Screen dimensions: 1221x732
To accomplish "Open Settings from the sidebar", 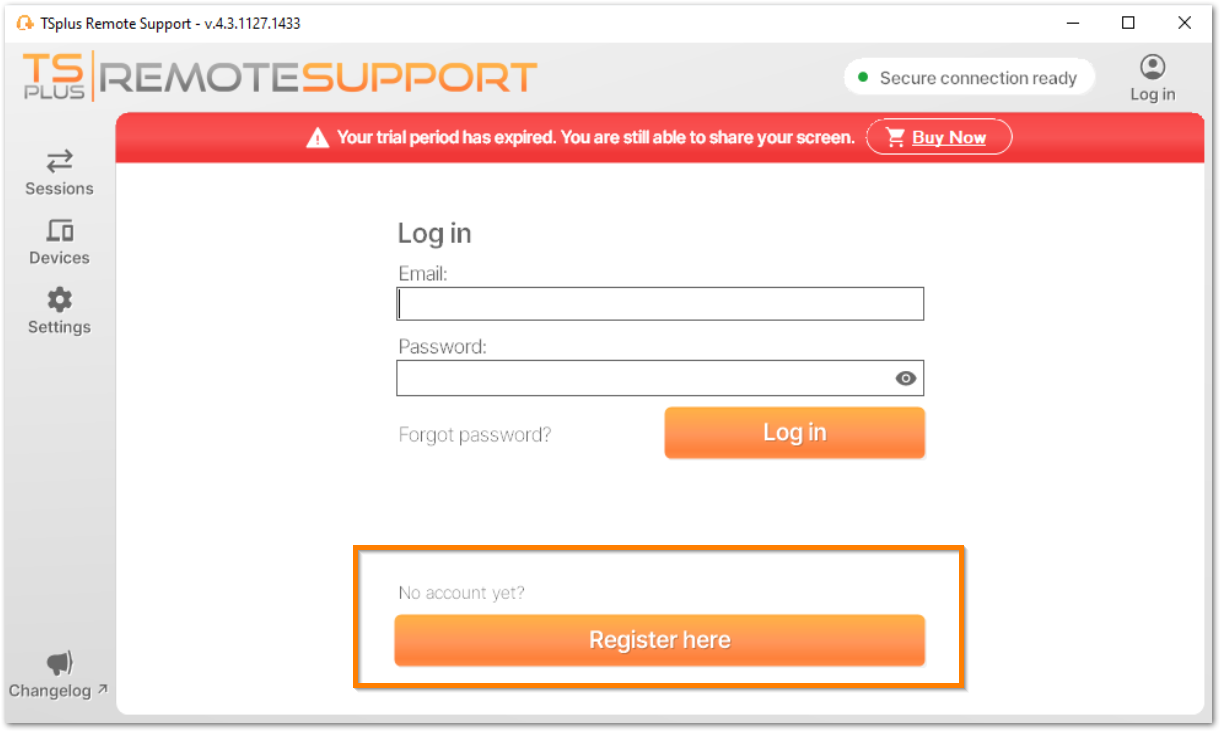I will tap(59, 309).
